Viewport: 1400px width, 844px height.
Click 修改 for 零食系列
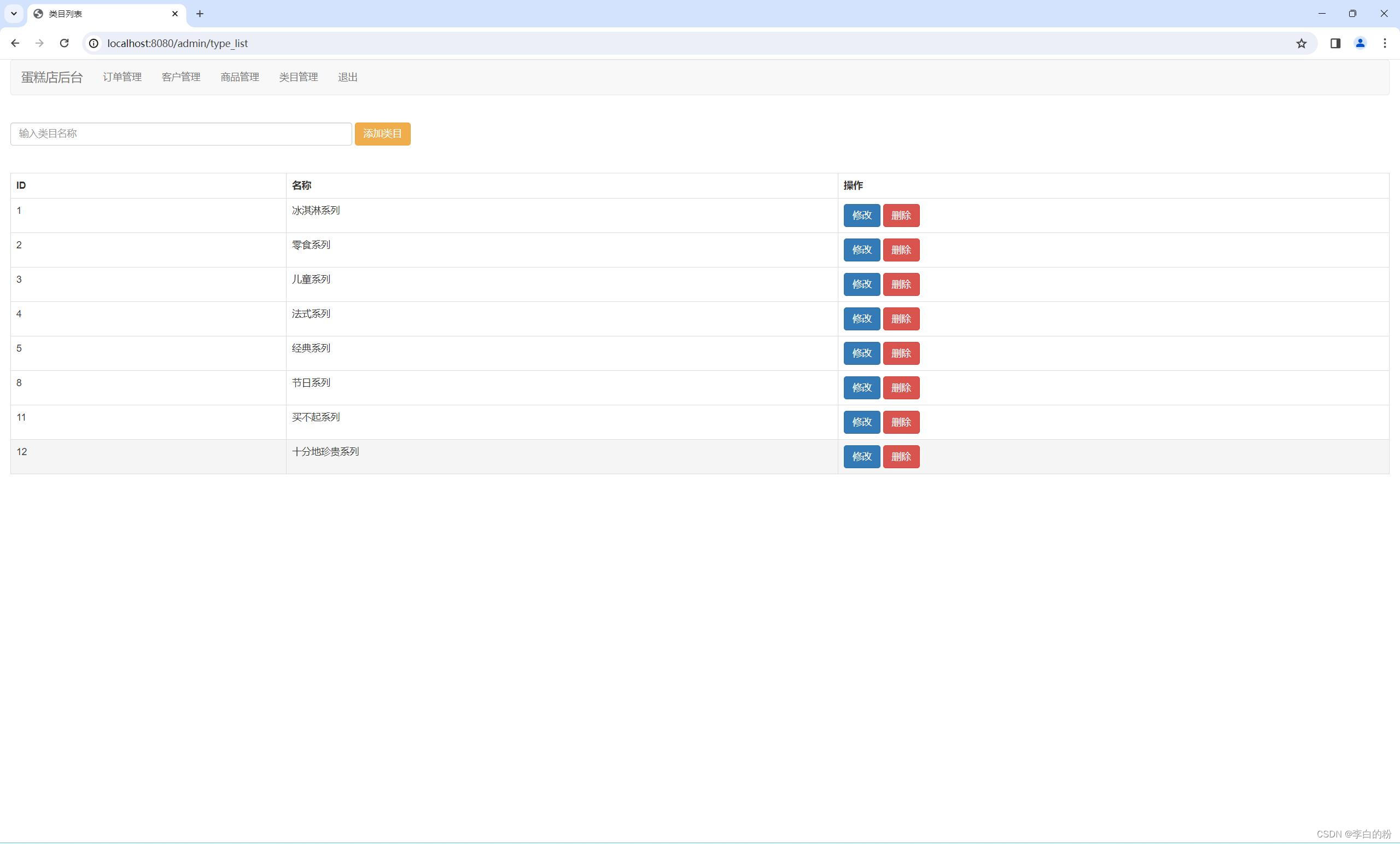point(862,250)
